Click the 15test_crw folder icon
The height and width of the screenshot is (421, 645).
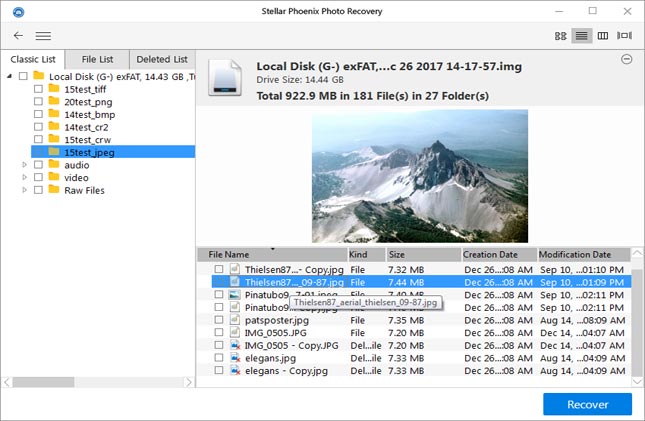click(x=54, y=139)
